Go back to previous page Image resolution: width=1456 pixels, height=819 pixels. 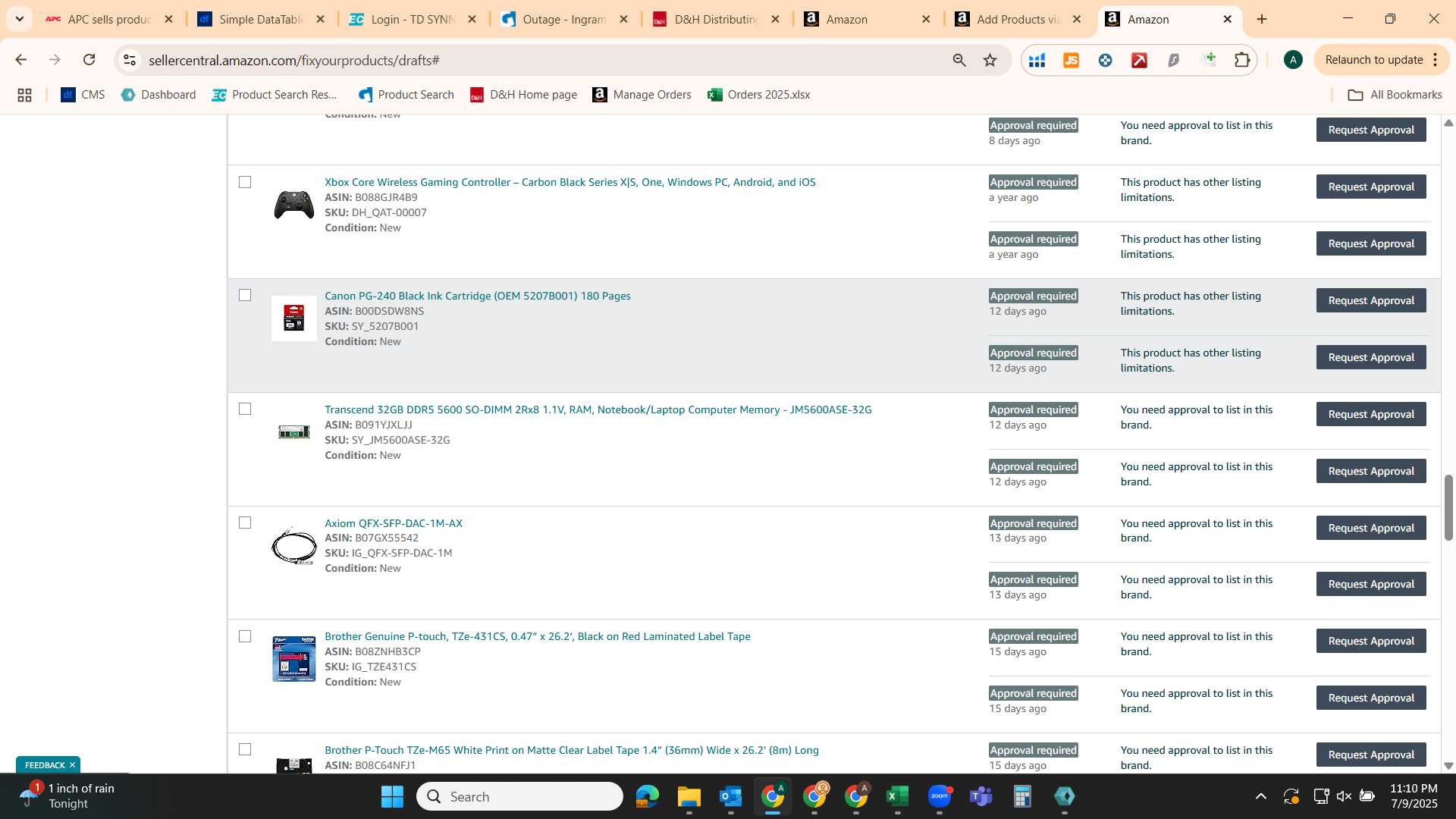click(21, 60)
